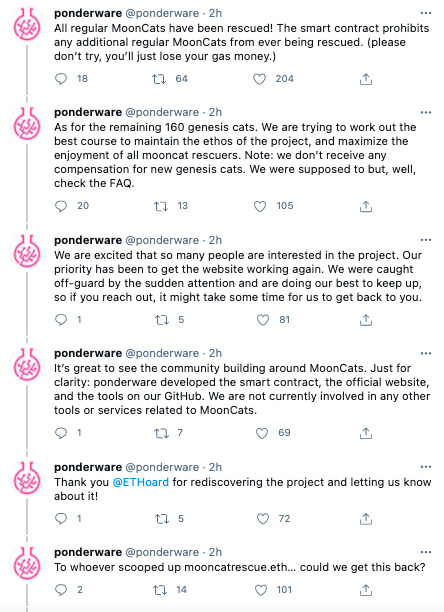The height and width of the screenshot is (612, 444).
Task: Like the community building tweet with 69 likes
Action: click(x=262, y=433)
